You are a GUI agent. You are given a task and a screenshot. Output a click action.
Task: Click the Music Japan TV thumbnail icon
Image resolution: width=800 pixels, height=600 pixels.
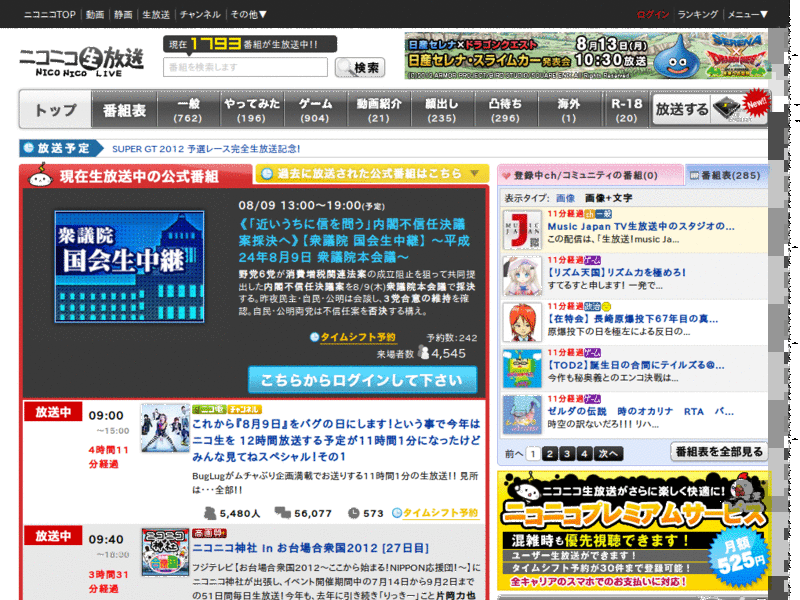click(522, 230)
